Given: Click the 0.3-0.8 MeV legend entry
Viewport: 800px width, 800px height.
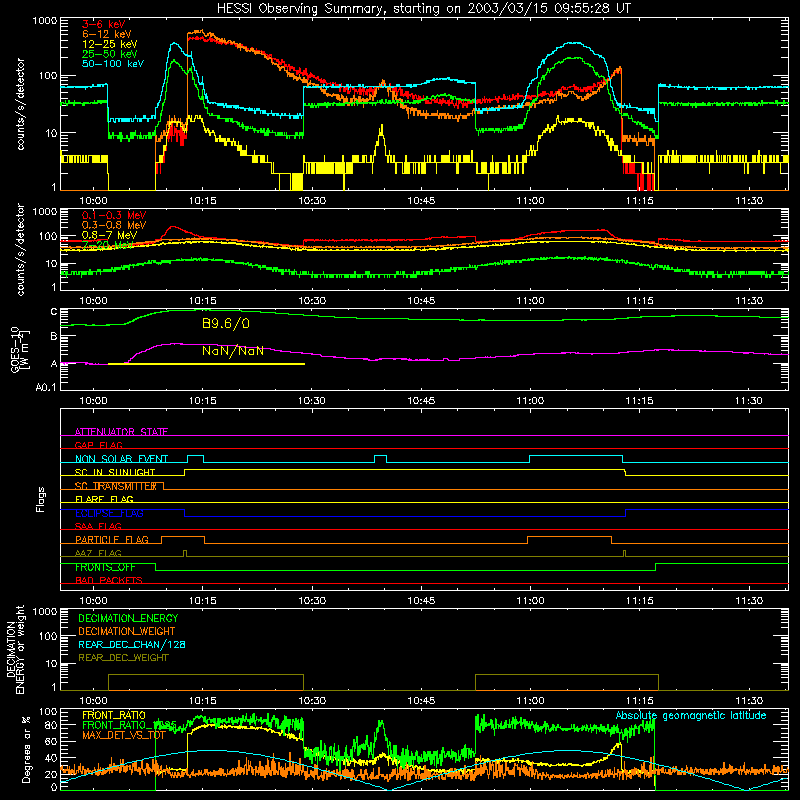Looking at the screenshot, I should pyautogui.click(x=114, y=225).
